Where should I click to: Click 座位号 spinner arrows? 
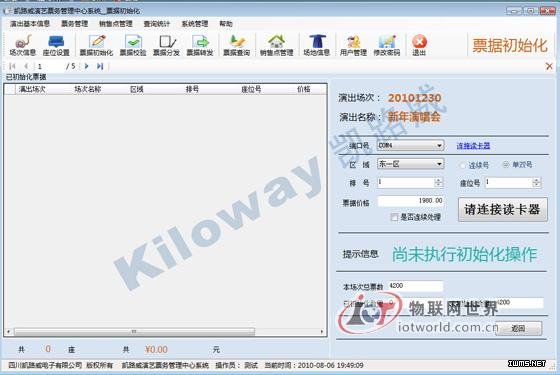point(536,182)
